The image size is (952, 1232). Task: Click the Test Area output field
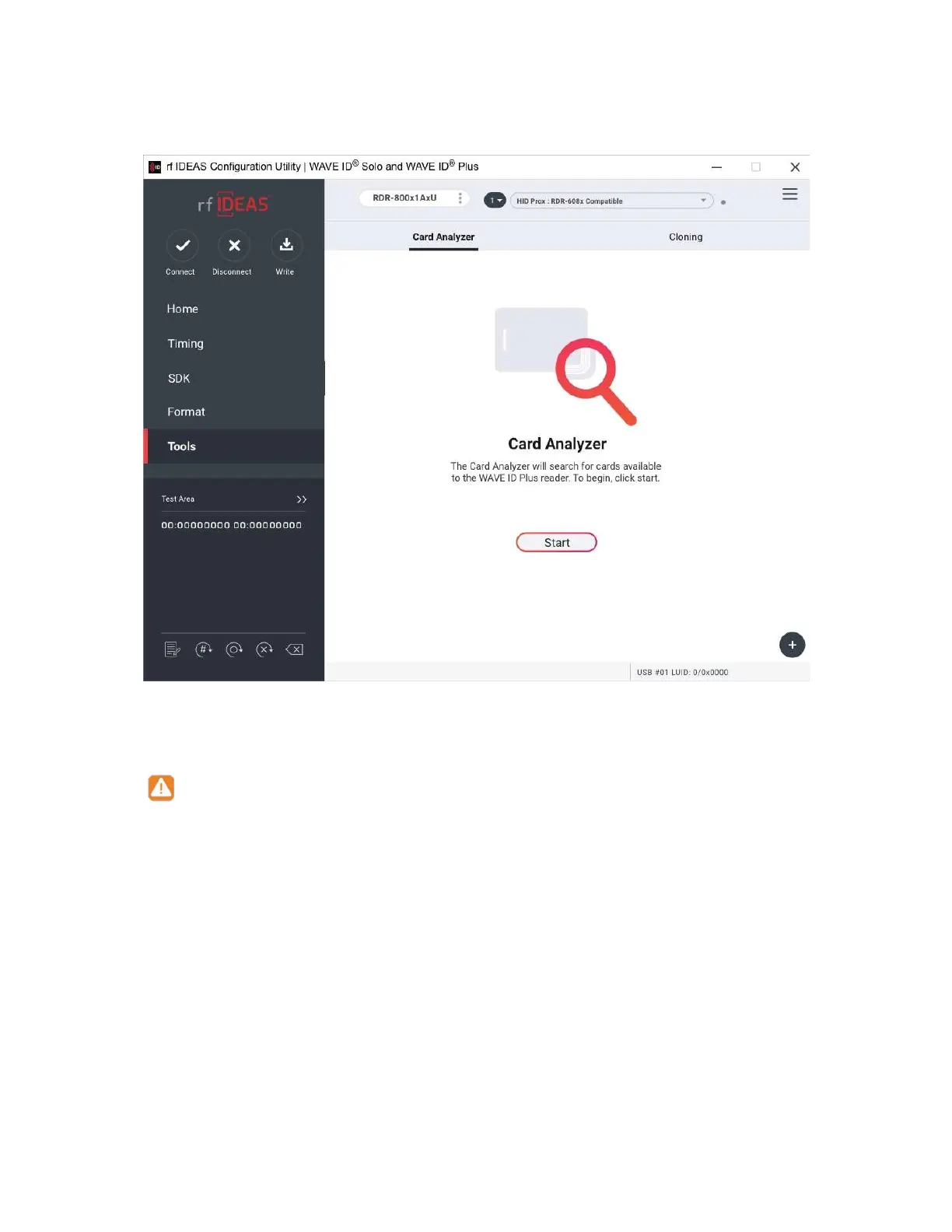click(231, 525)
